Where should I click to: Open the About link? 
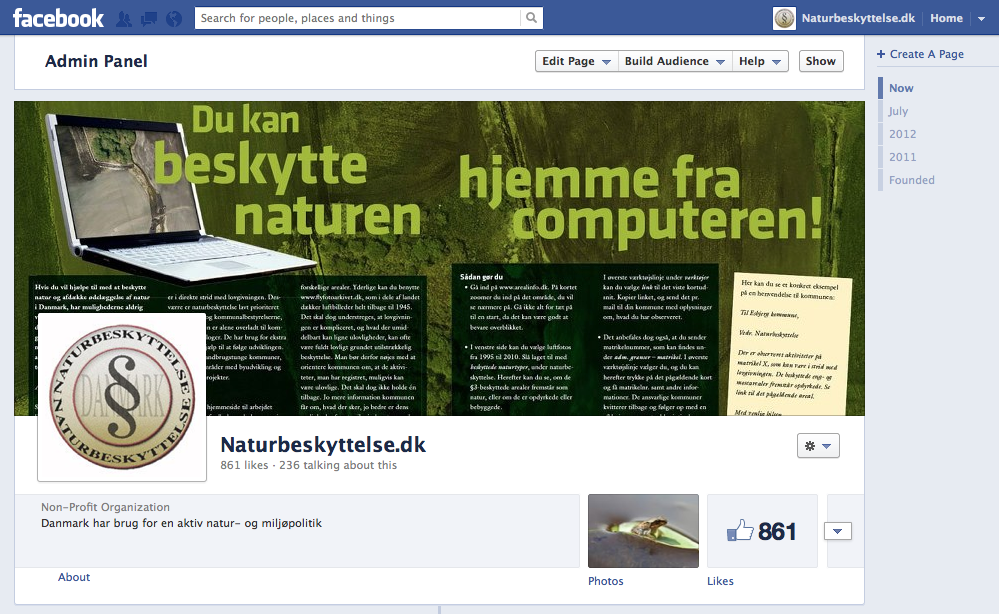(74, 577)
